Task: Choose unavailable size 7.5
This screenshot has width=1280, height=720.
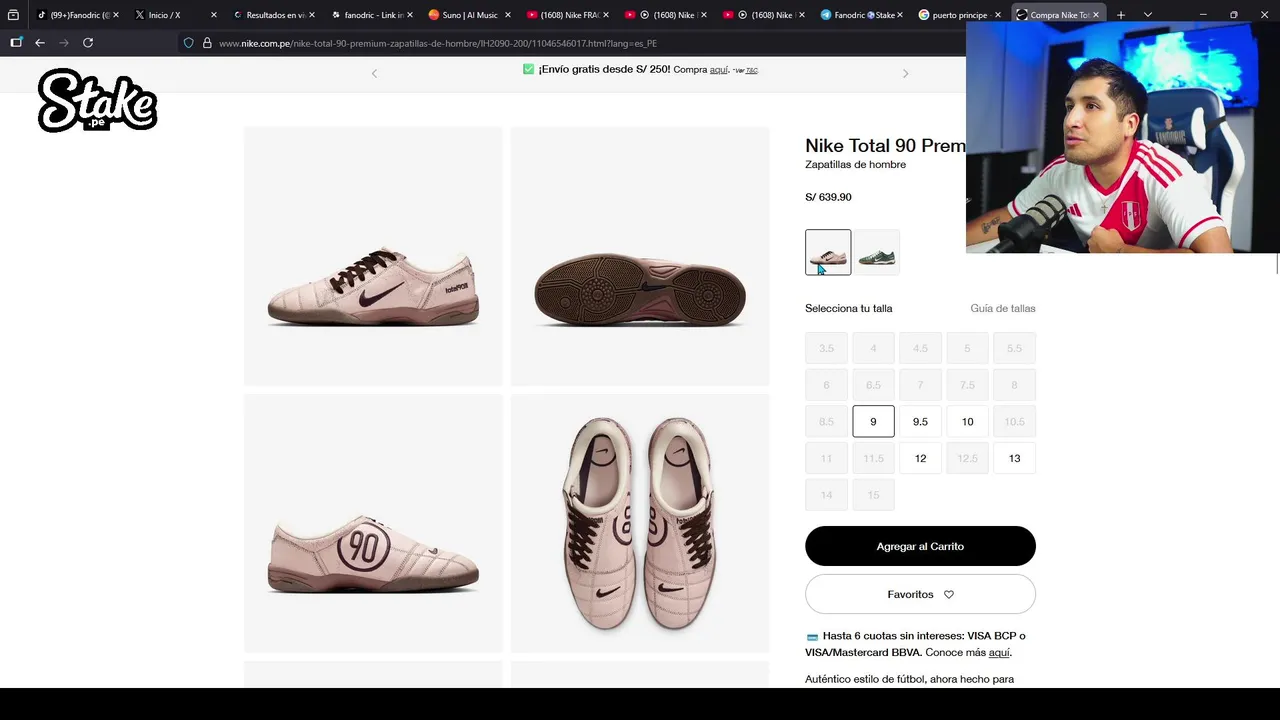Action: pos(967,385)
